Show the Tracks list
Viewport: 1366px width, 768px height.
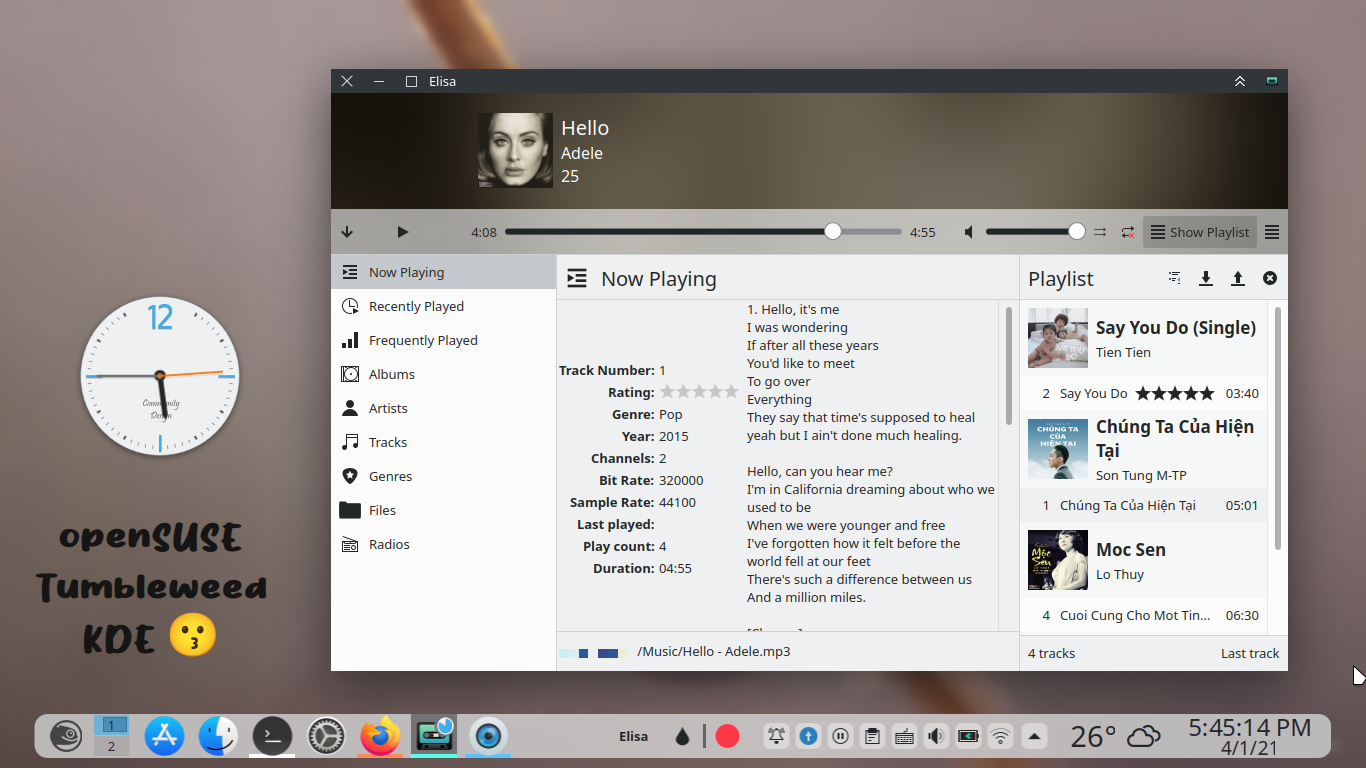[444, 442]
